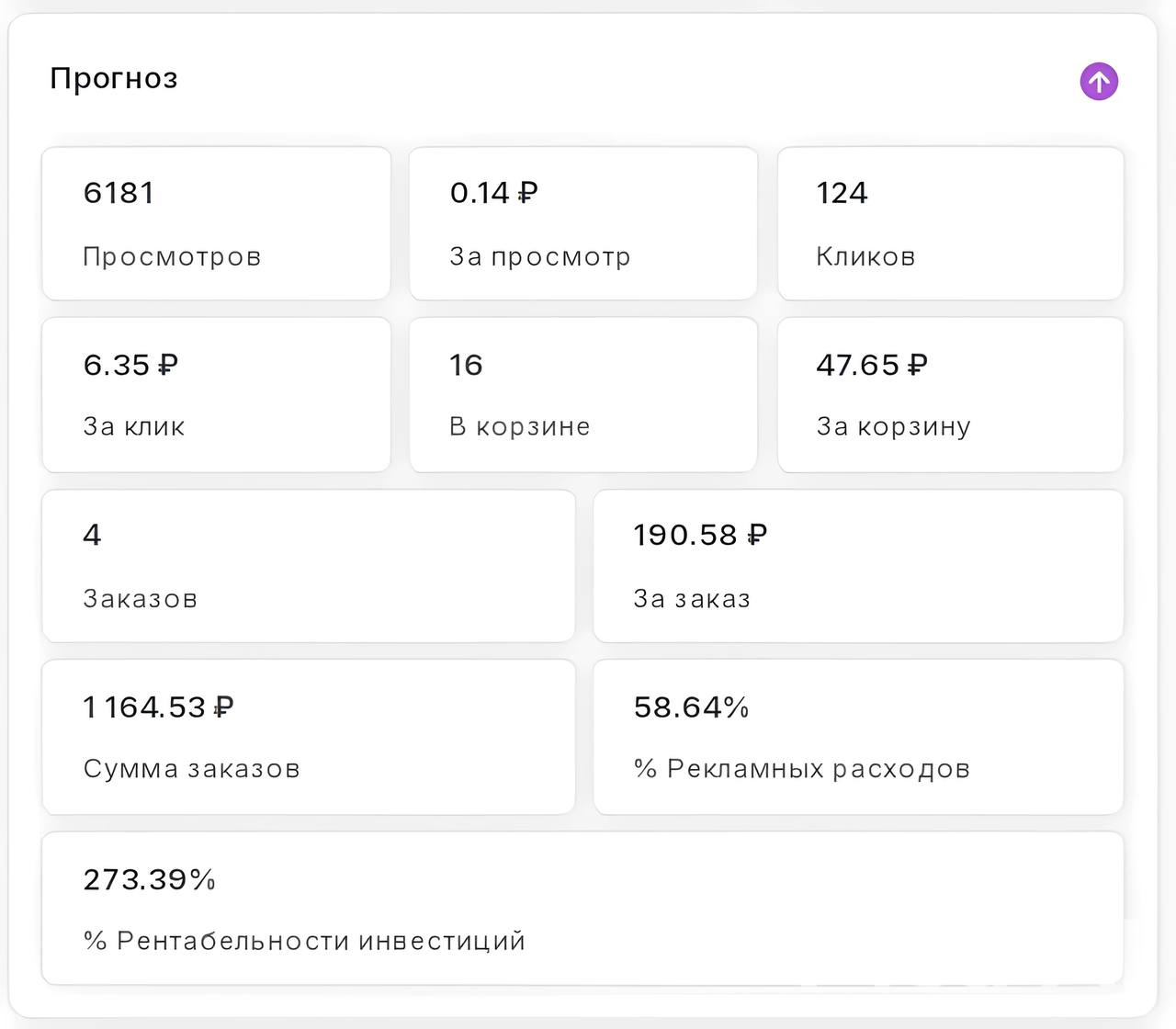Click the 58.64% ad spend value
The image size is (1176, 1029).
692,707
